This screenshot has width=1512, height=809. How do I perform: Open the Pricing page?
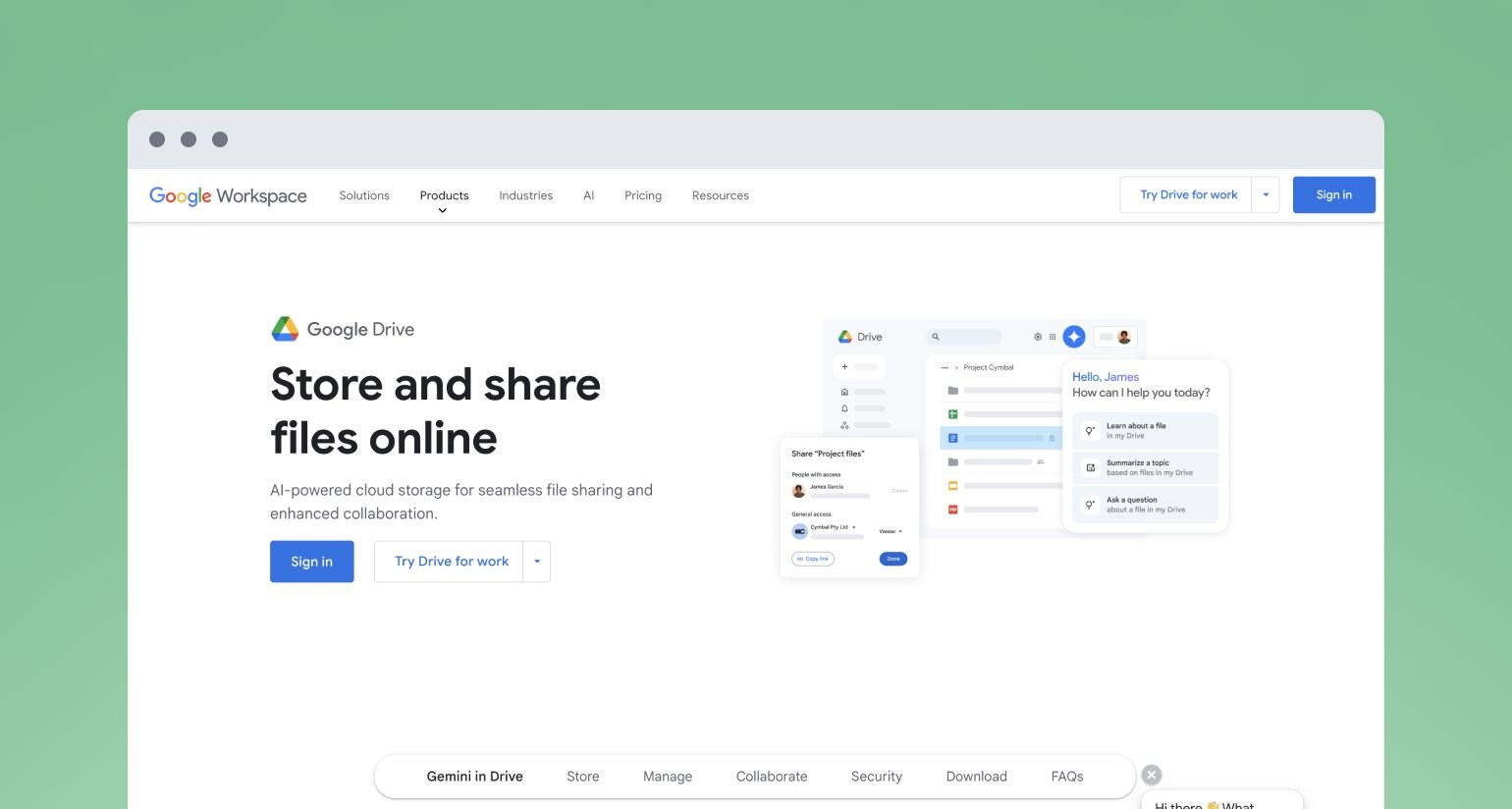coord(643,195)
